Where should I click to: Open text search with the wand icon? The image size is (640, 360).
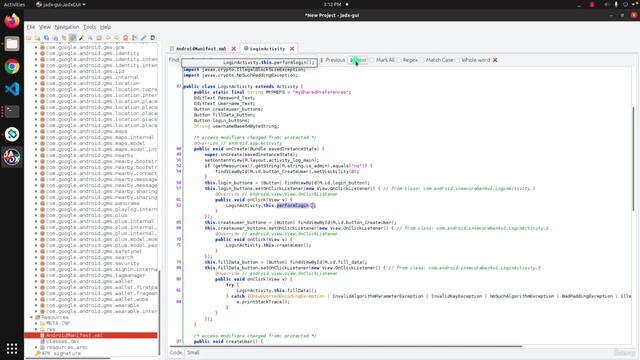[x=82, y=38]
